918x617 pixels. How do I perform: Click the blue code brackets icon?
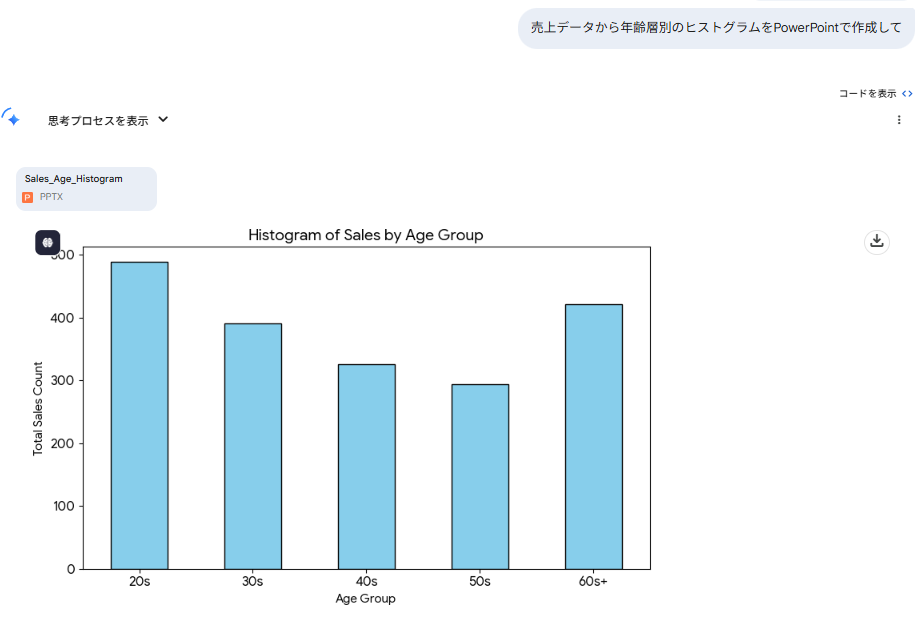pyautogui.click(x=907, y=94)
